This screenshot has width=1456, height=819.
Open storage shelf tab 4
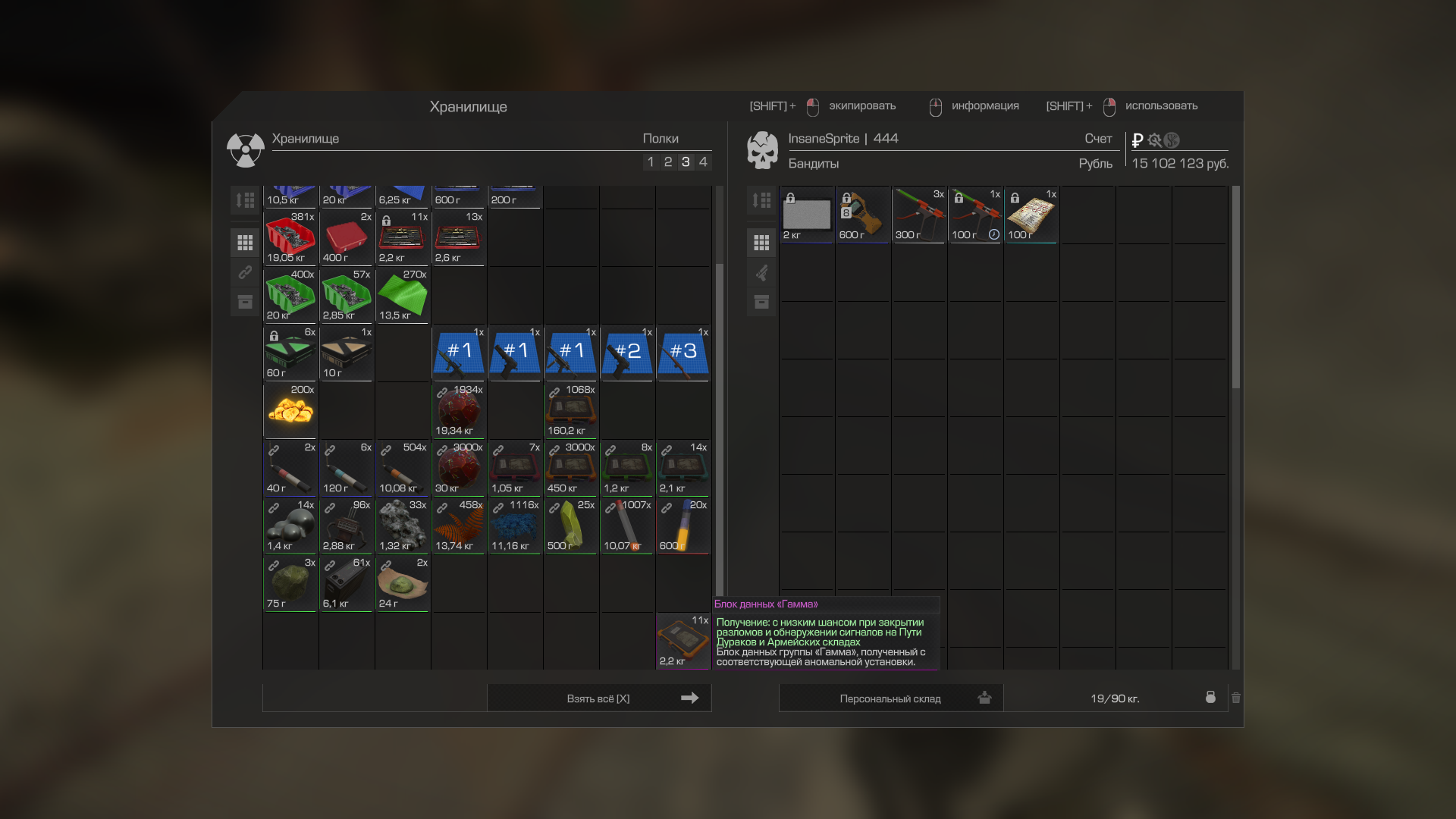[703, 162]
